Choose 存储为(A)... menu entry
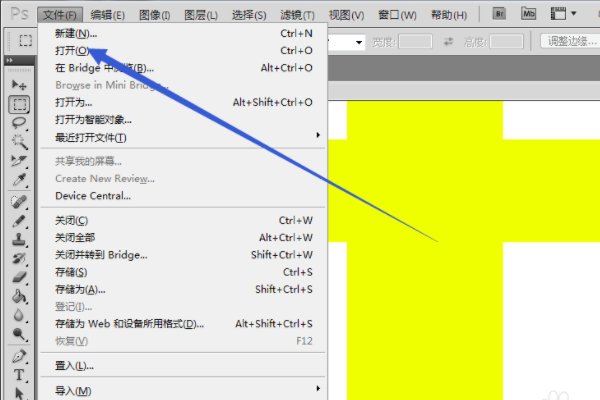 coord(183,289)
